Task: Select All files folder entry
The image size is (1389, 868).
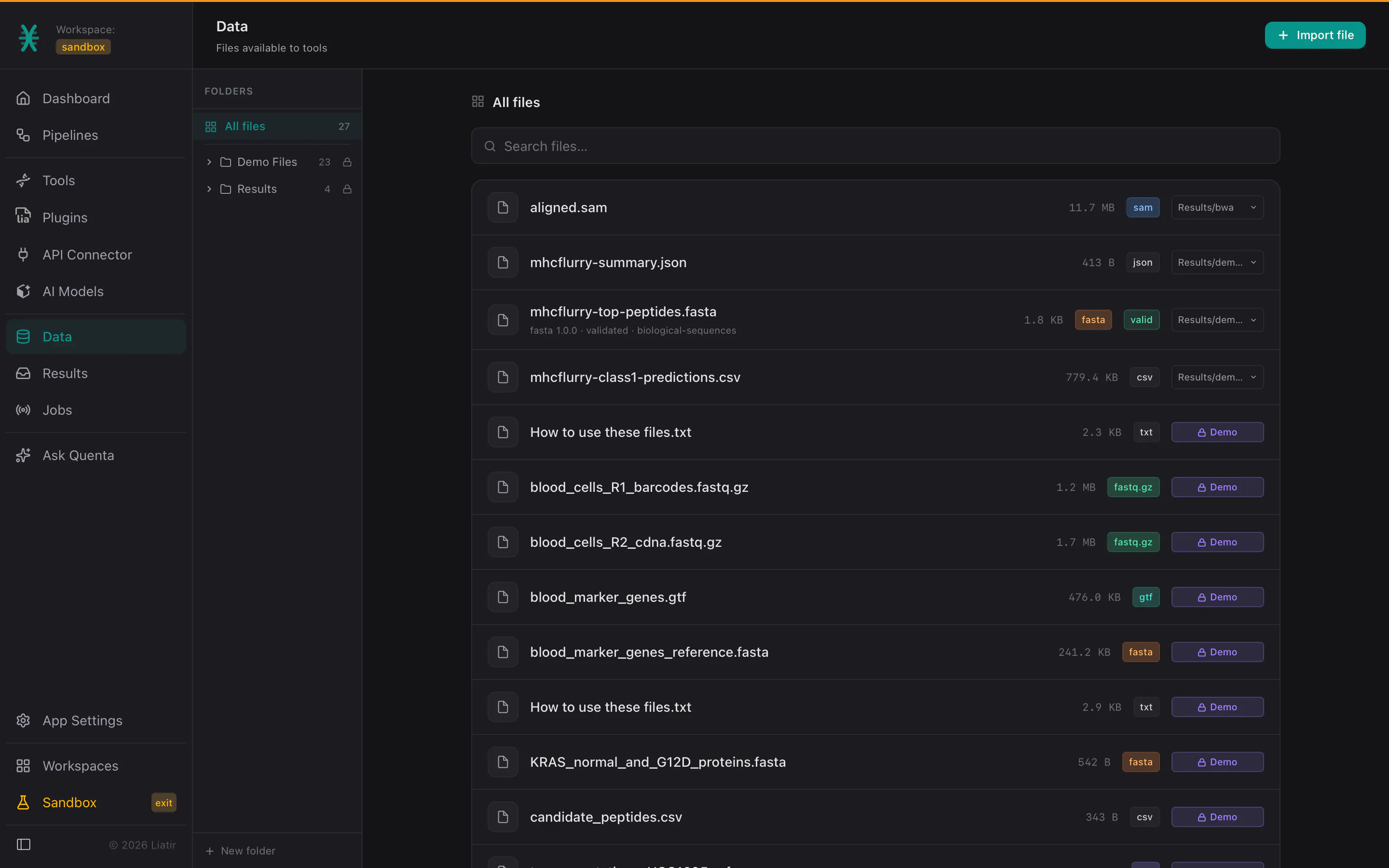Action: [277, 126]
